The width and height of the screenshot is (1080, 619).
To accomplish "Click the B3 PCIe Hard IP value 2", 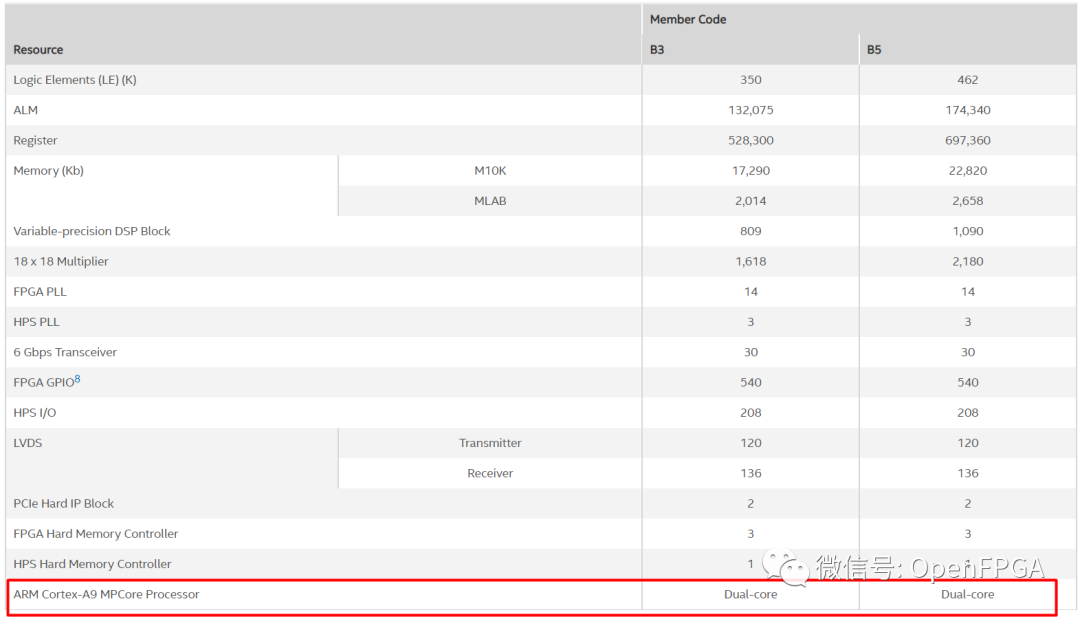I will pyautogui.click(x=751, y=504).
